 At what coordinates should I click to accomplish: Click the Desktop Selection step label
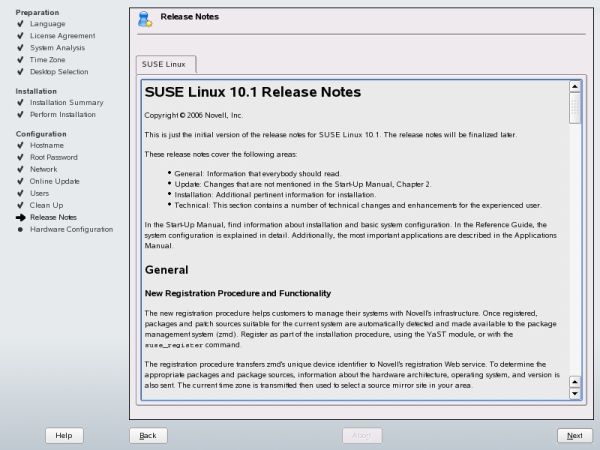(59, 72)
